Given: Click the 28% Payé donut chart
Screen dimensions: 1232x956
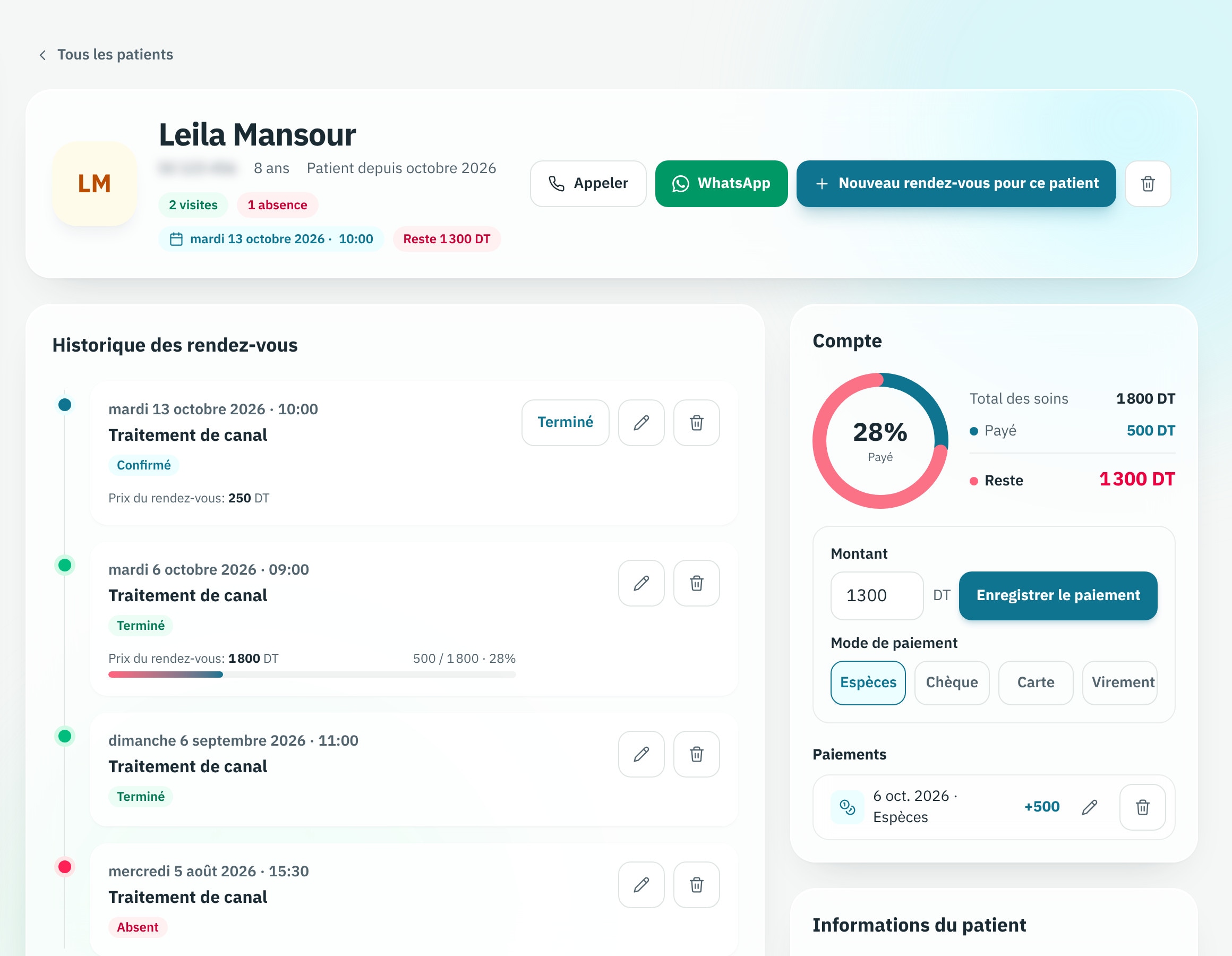Looking at the screenshot, I should 880,440.
